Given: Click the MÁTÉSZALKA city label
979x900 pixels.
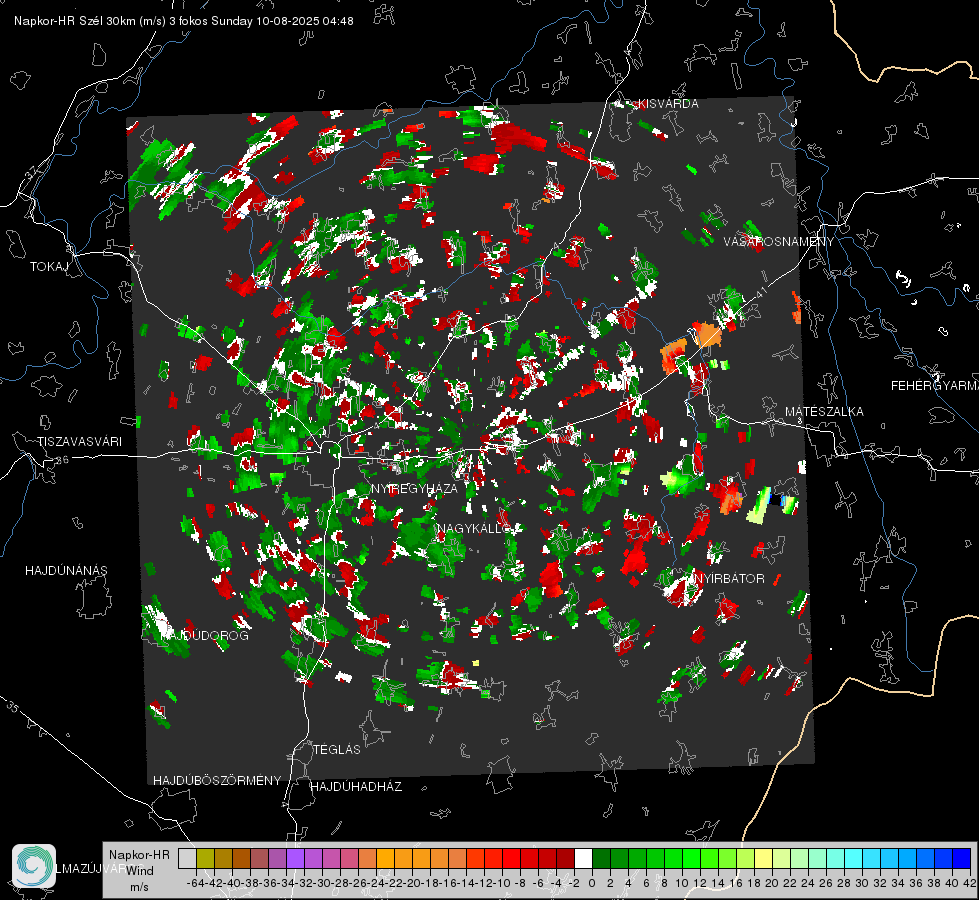Looking at the screenshot, I should coord(824,412).
